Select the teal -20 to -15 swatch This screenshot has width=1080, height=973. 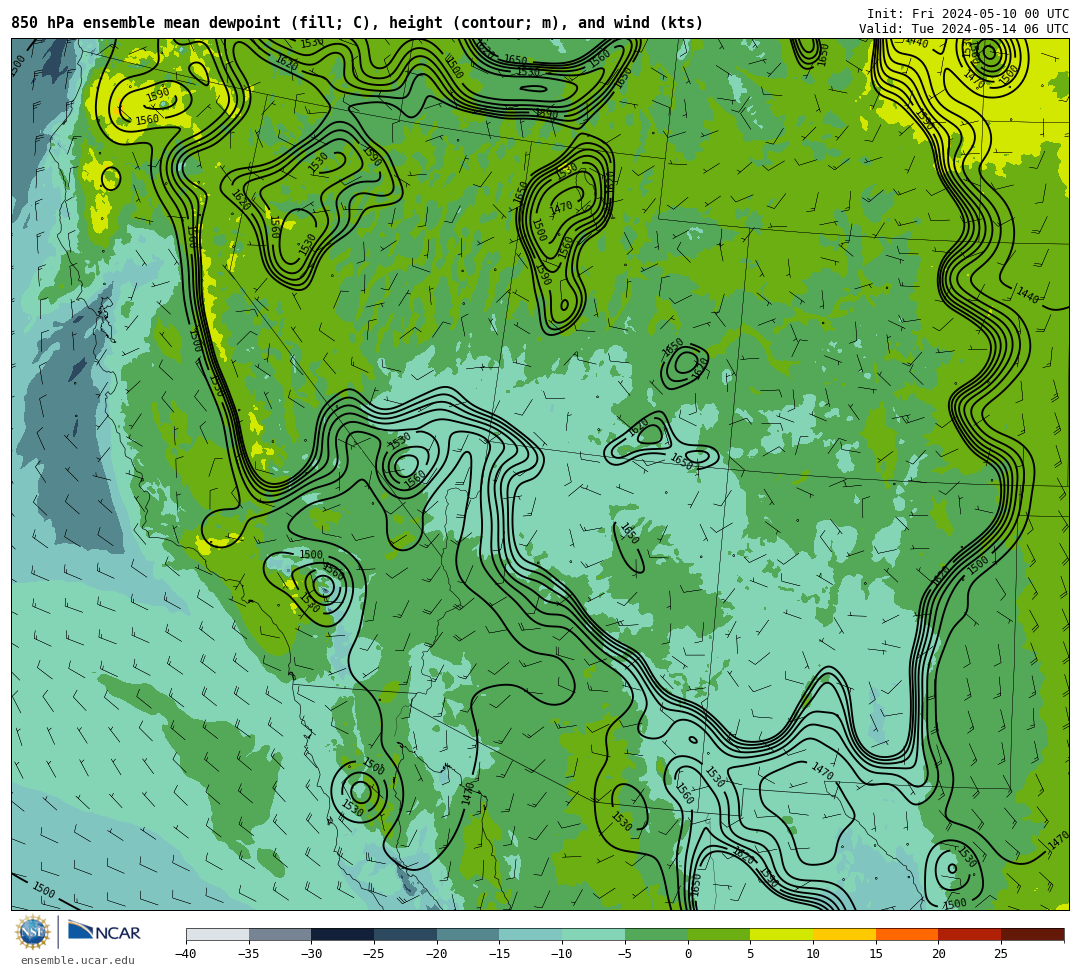coord(468,934)
